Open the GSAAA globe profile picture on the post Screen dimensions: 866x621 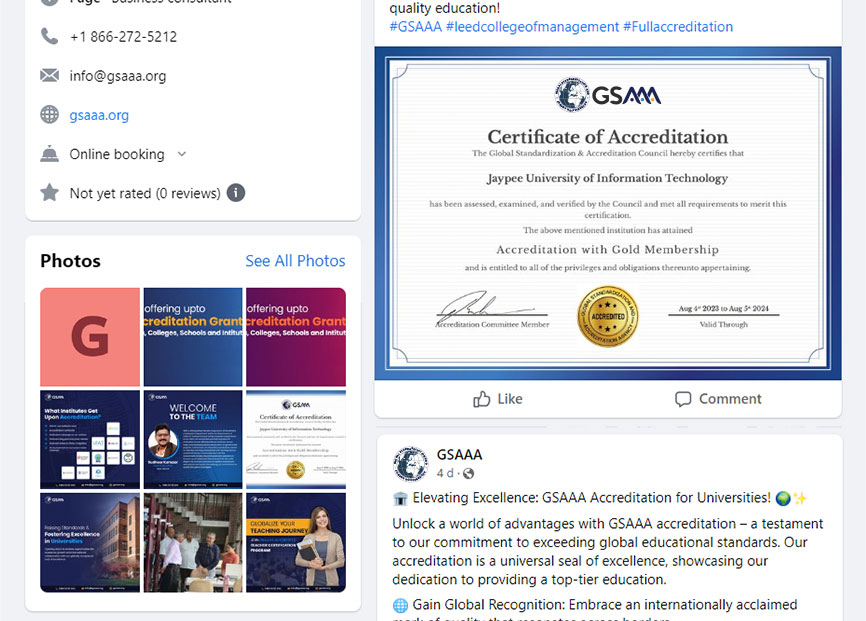pos(410,464)
